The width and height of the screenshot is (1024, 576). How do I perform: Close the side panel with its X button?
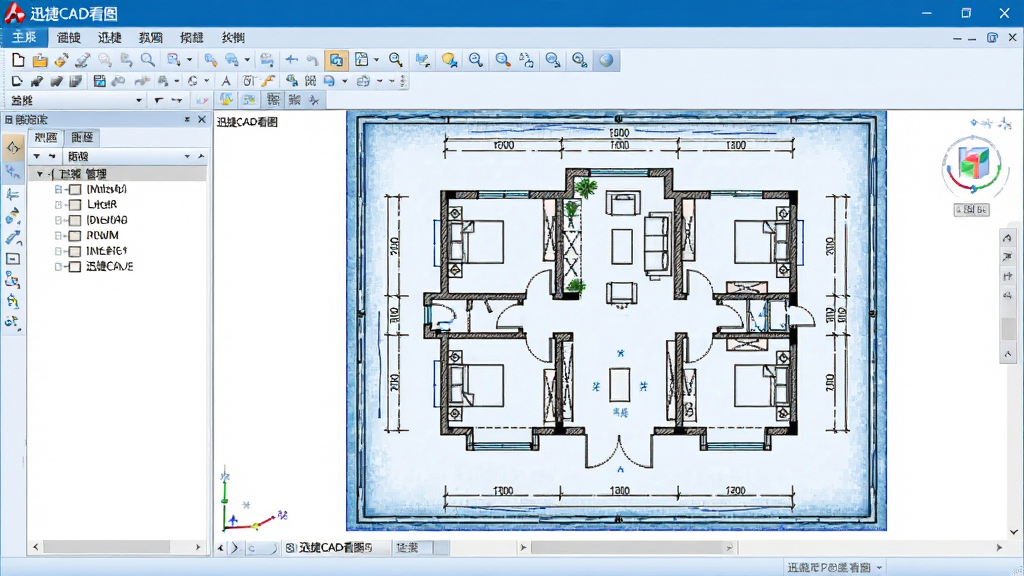202,120
